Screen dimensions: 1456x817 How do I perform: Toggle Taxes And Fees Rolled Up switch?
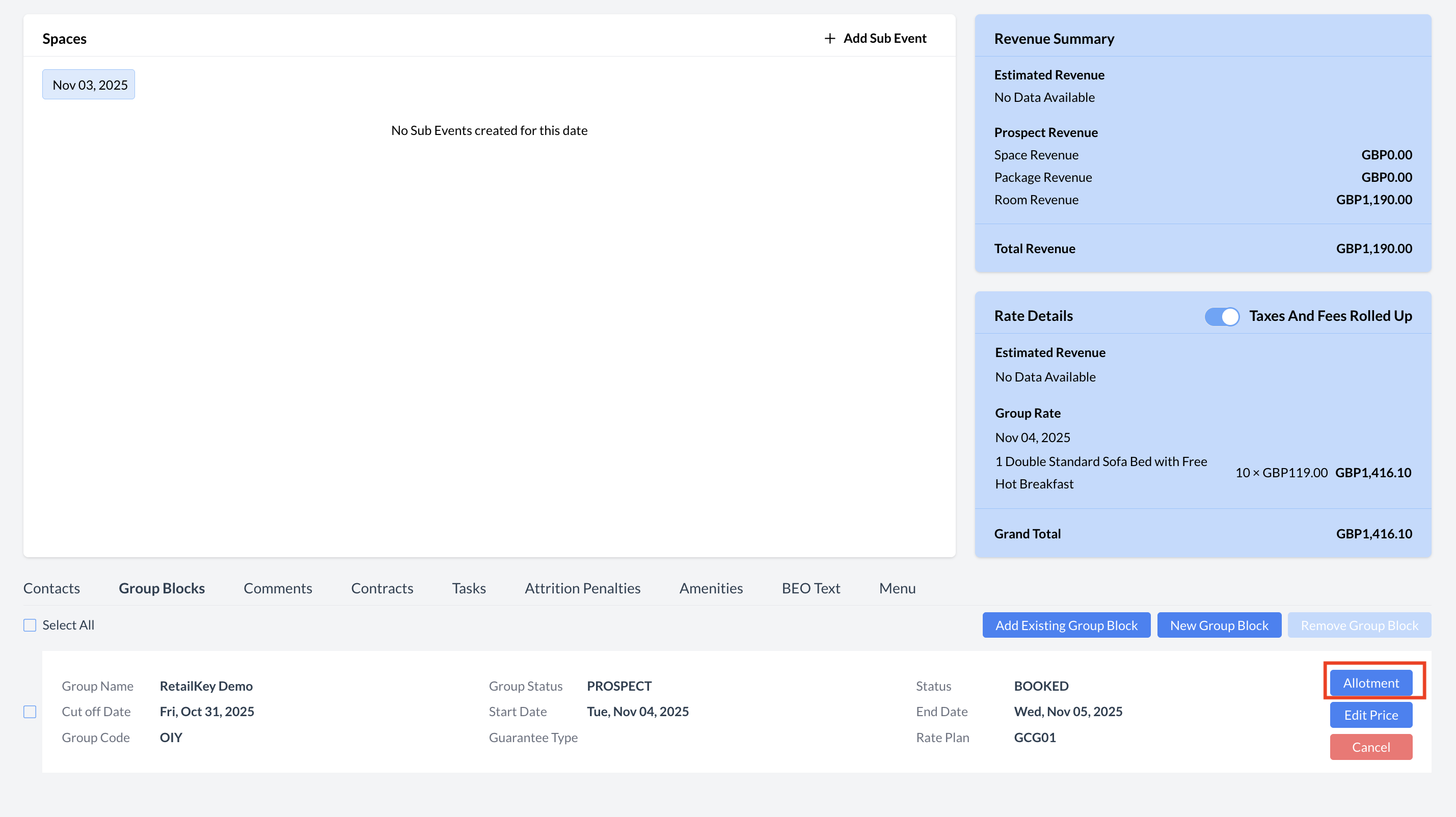pyautogui.click(x=1222, y=316)
